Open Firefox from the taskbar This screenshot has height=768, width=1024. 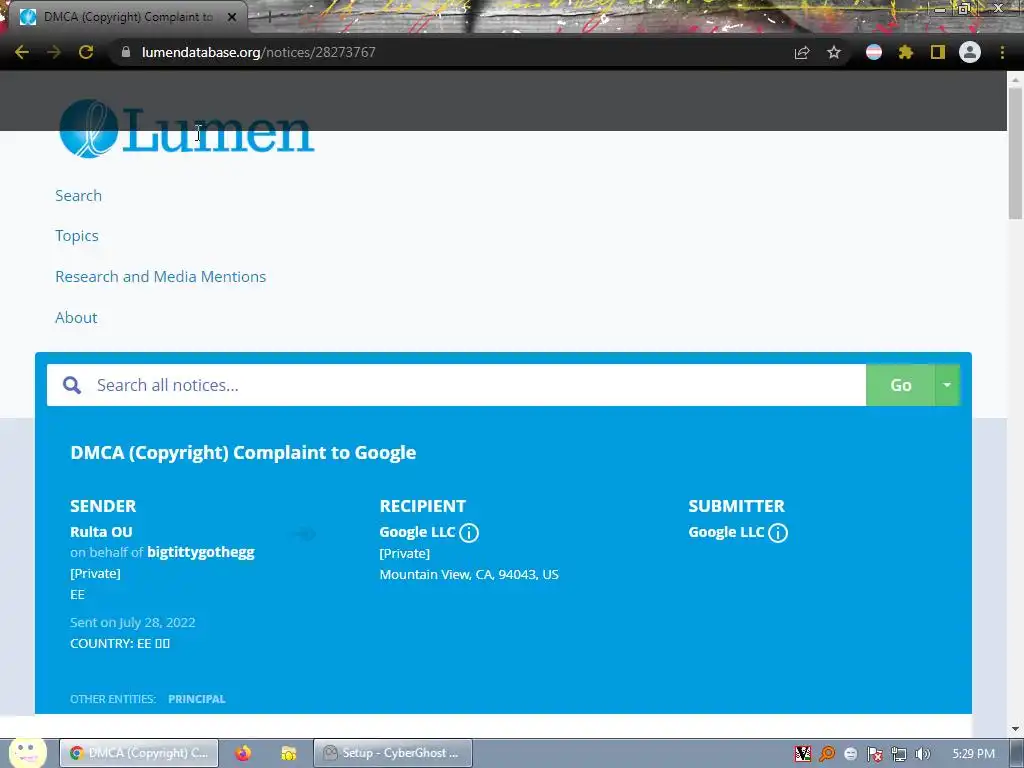click(x=243, y=753)
